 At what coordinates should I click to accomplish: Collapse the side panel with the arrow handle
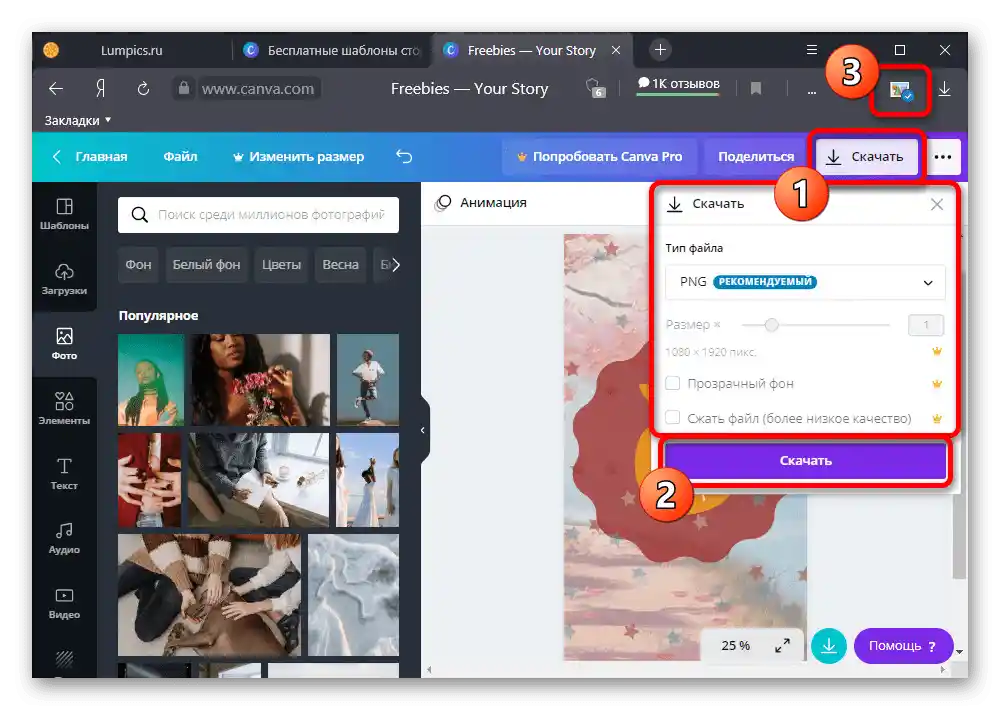(423, 430)
